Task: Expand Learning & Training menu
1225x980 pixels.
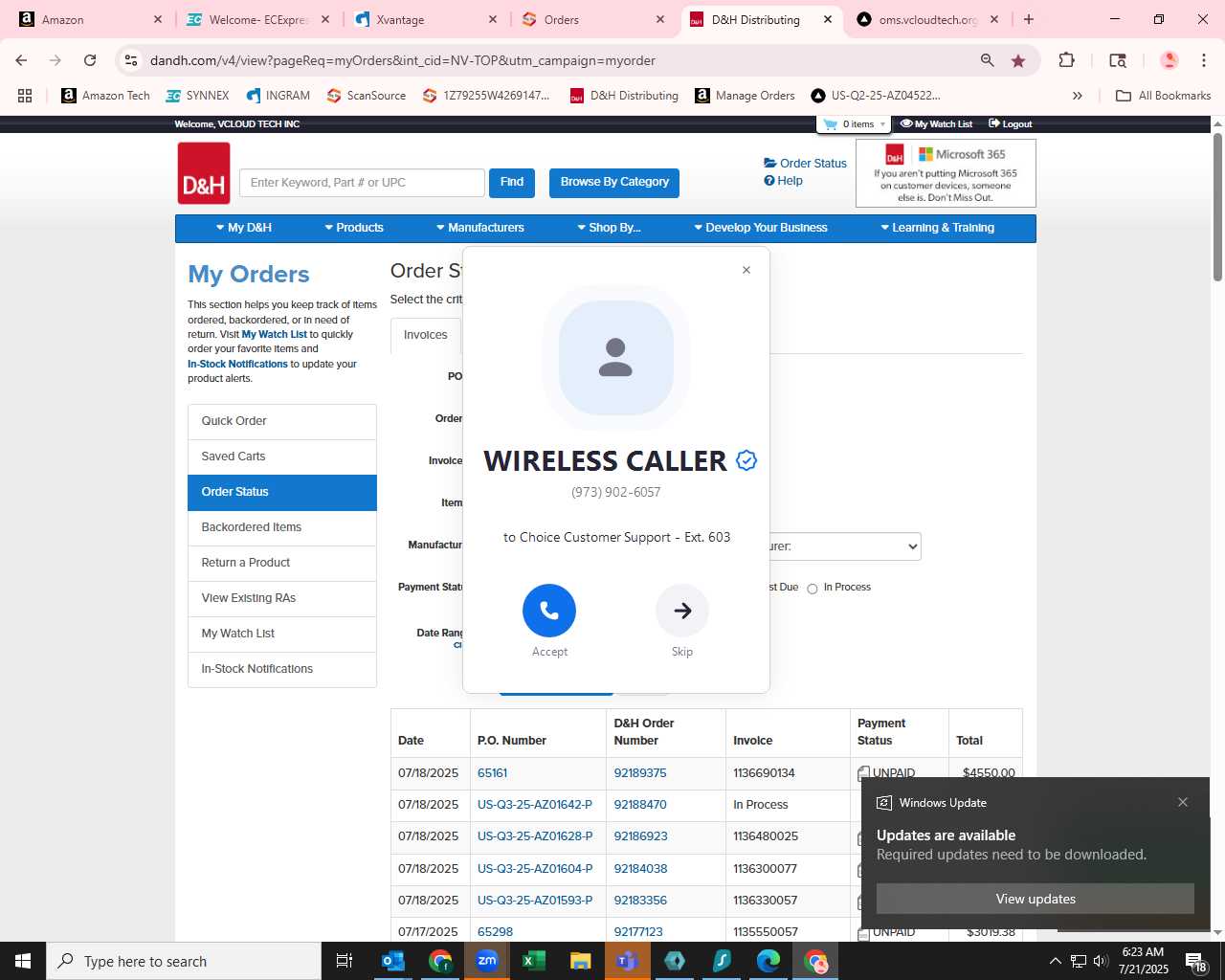Action: 938,228
